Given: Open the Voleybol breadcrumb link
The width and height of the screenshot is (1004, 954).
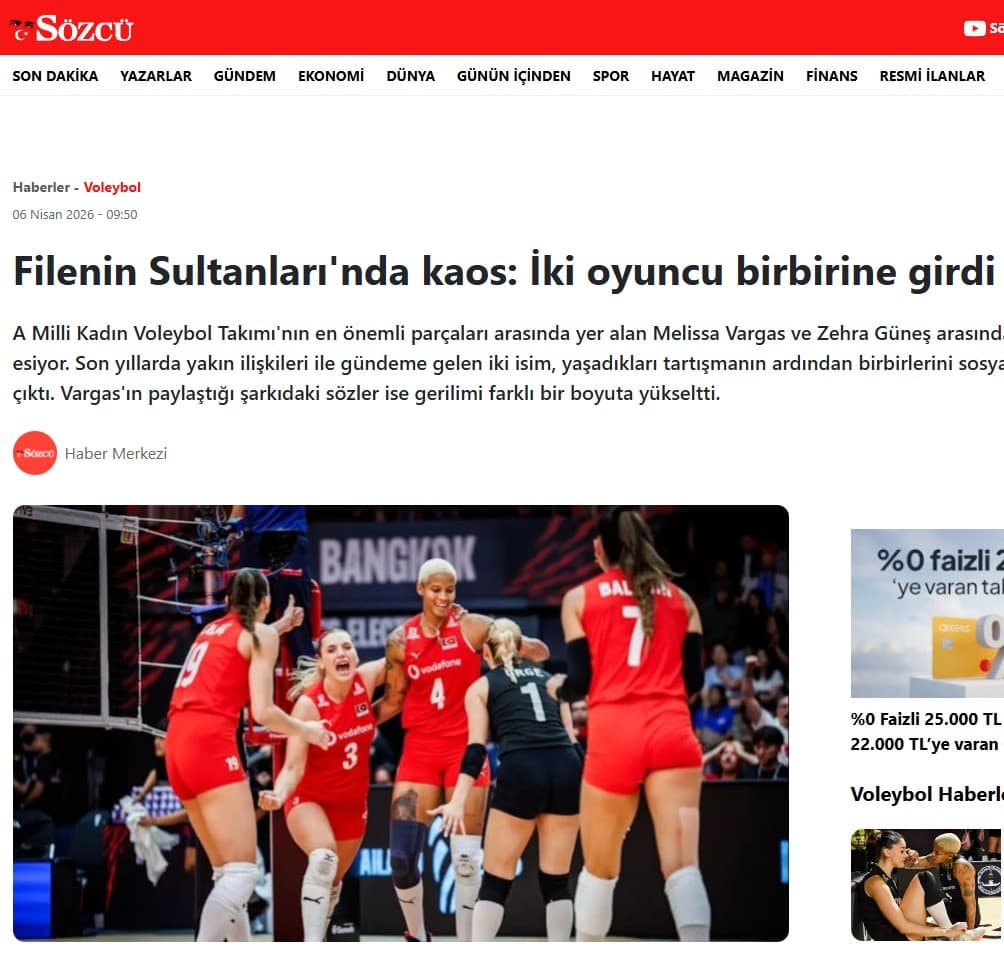Looking at the screenshot, I should [x=112, y=187].
